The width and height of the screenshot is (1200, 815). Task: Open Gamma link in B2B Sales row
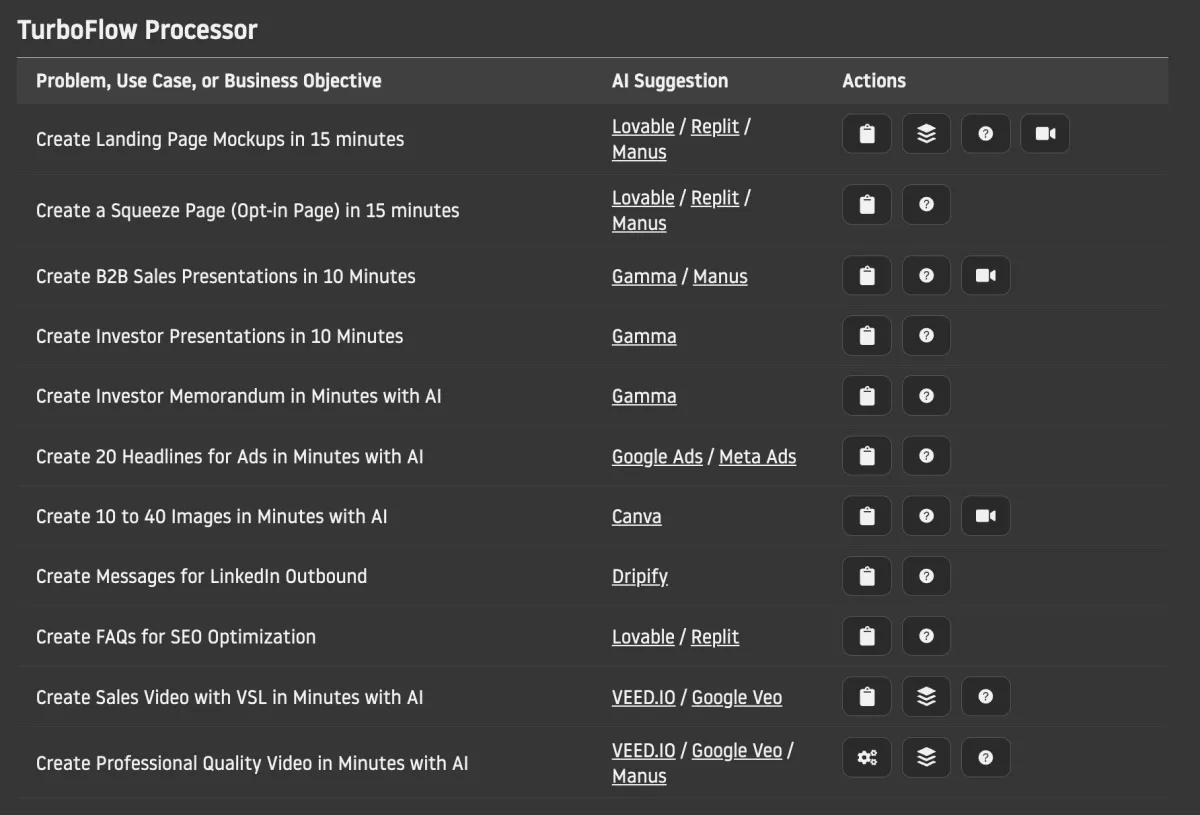pyautogui.click(x=644, y=277)
